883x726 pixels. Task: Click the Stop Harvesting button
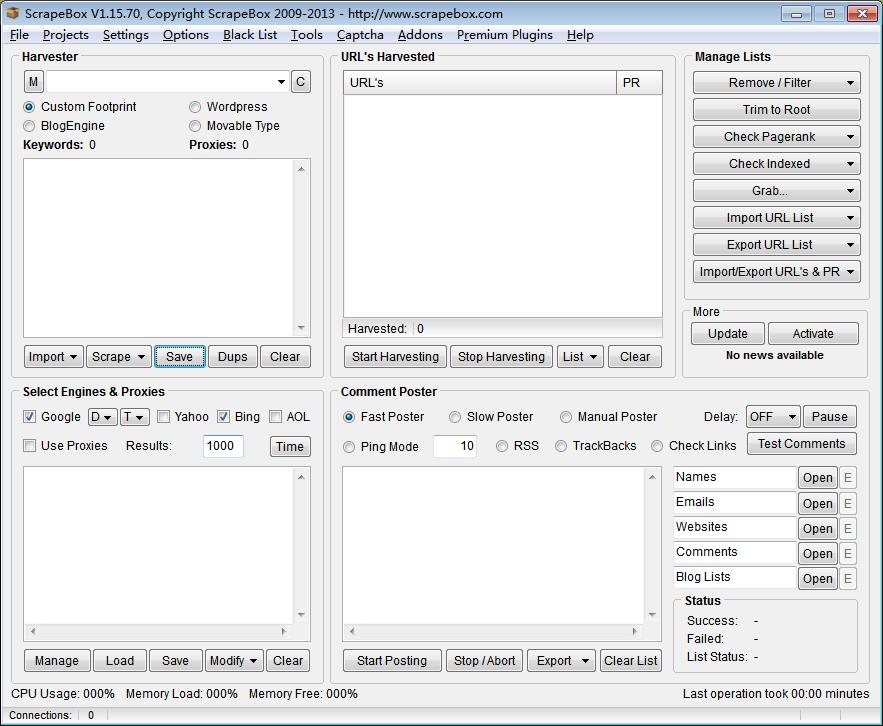pos(501,357)
